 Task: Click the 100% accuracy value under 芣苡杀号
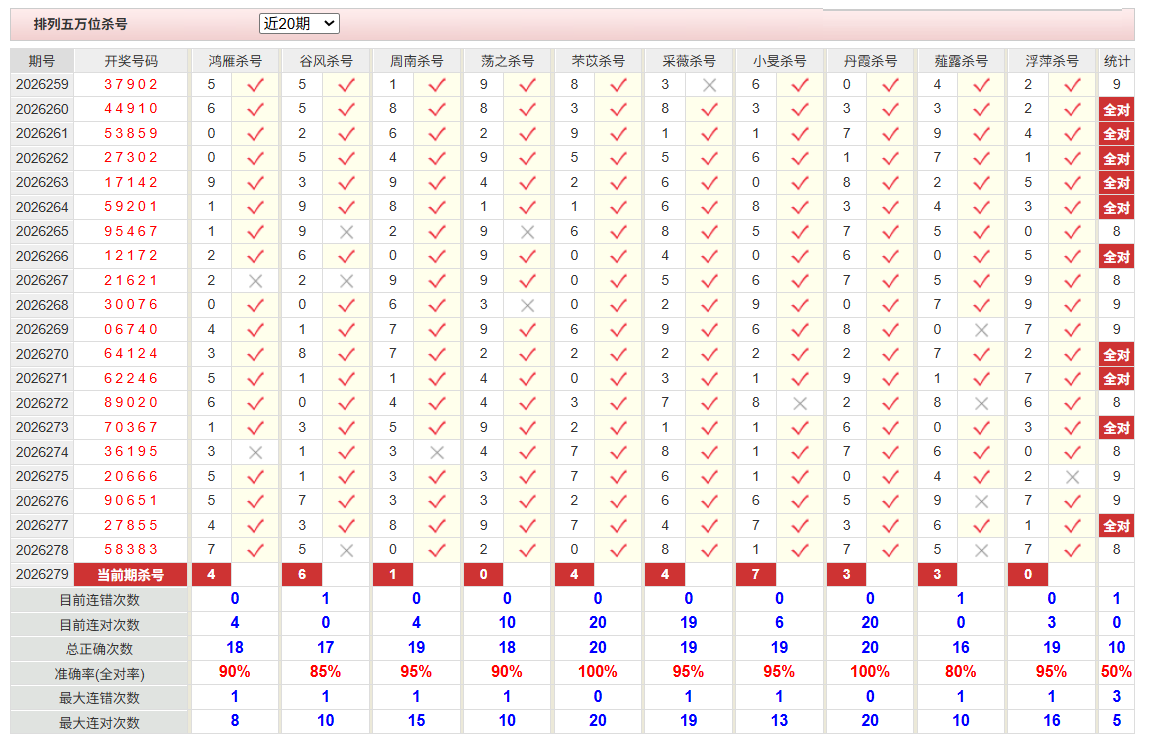(x=597, y=671)
